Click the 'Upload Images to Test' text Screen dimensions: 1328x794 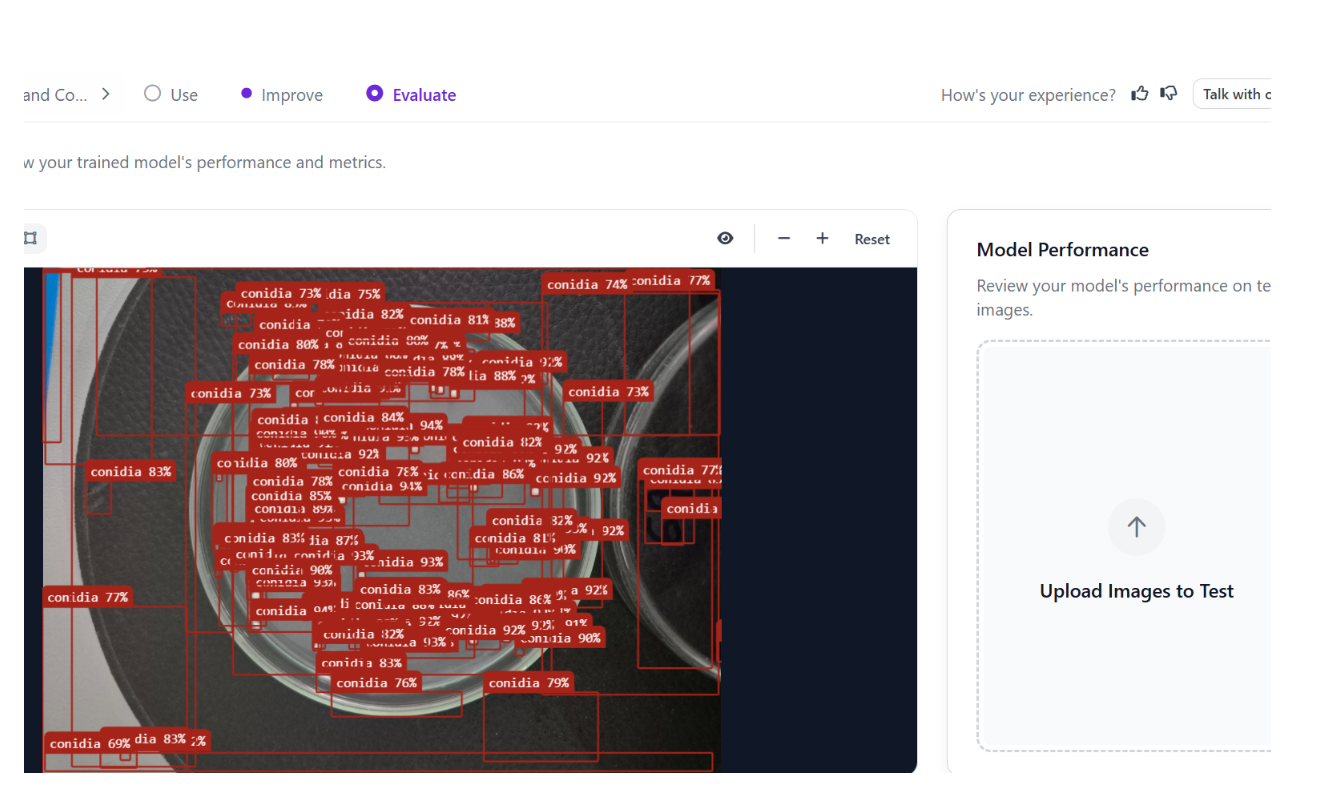pos(1136,591)
